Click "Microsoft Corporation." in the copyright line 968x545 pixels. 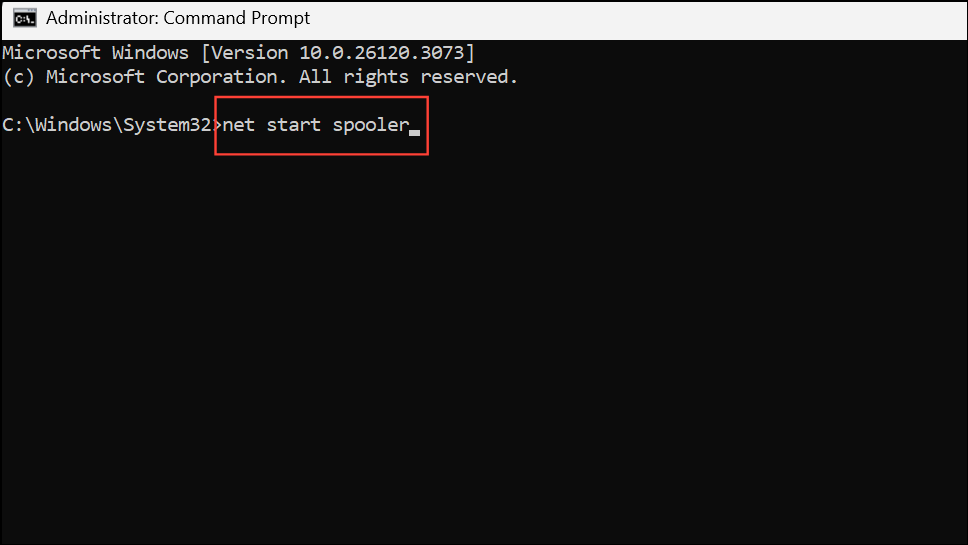(x=167, y=77)
